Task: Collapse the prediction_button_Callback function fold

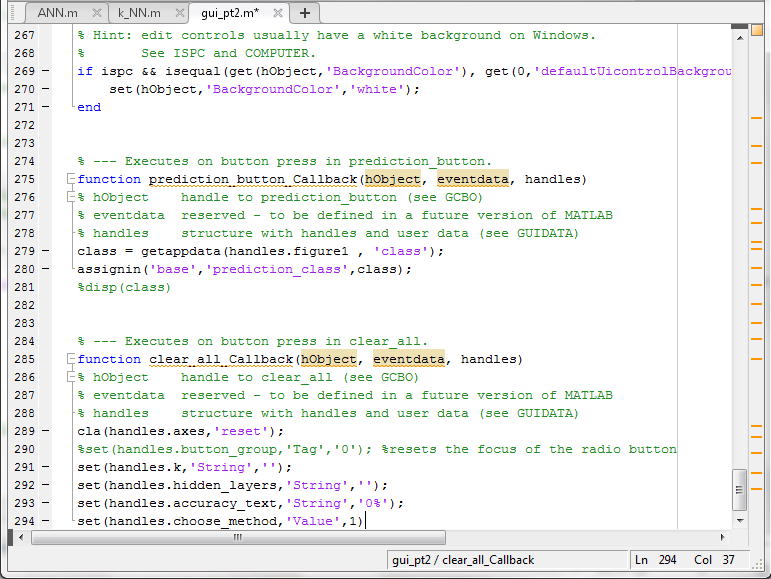Action: pos(71,179)
